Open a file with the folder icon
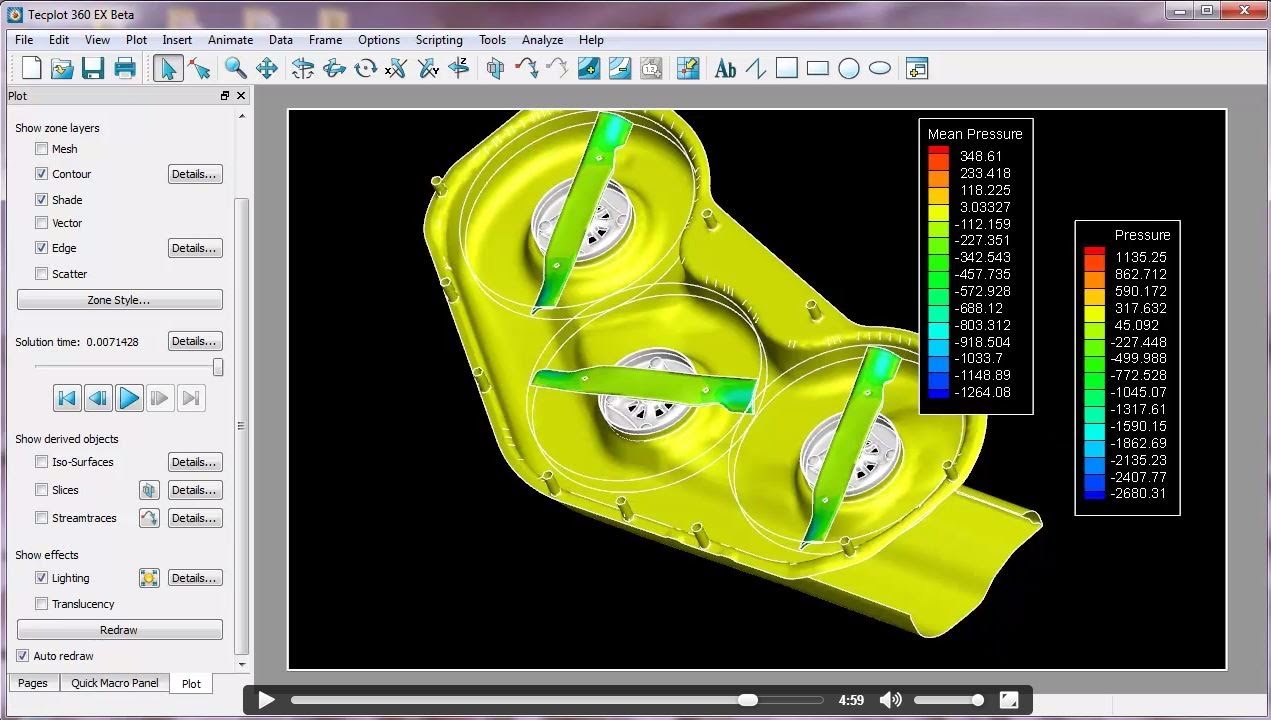This screenshot has width=1271, height=720. pos(63,68)
